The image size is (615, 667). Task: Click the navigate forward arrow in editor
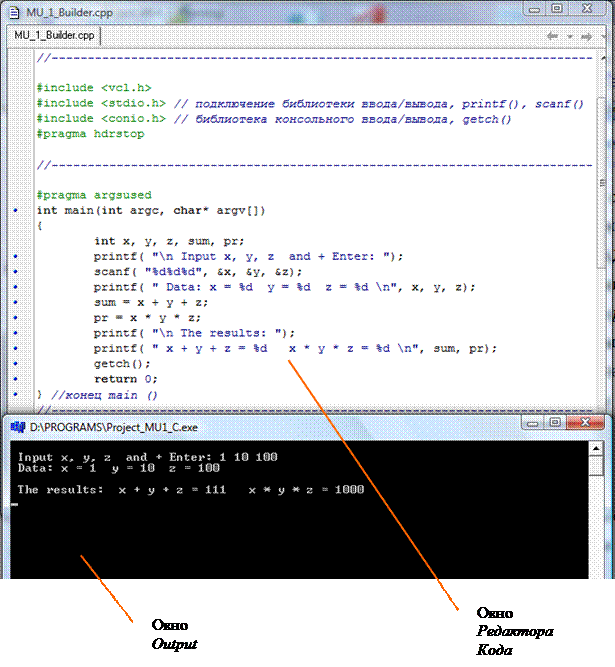coord(585,35)
